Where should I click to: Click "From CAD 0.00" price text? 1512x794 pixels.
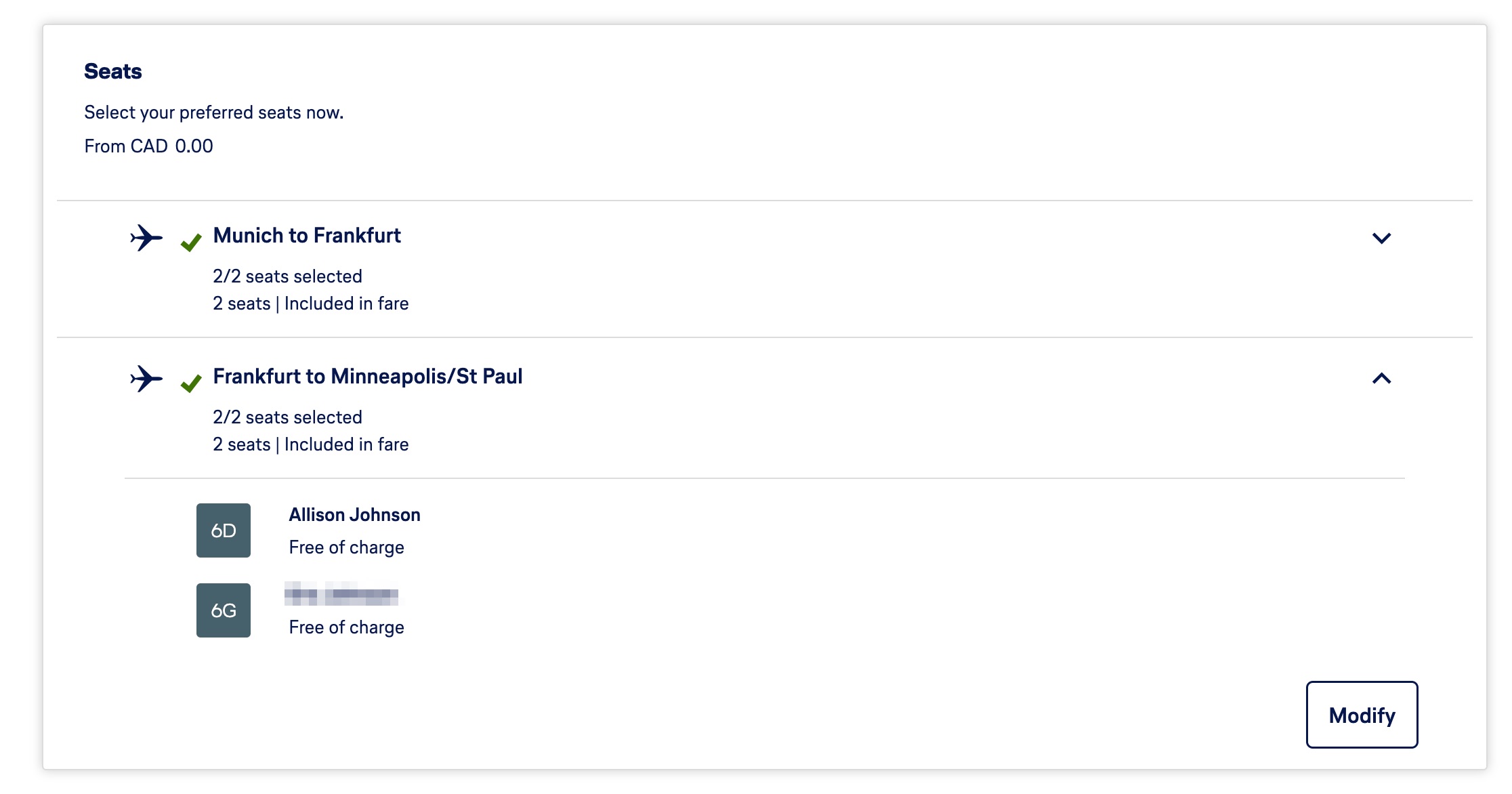(x=148, y=146)
